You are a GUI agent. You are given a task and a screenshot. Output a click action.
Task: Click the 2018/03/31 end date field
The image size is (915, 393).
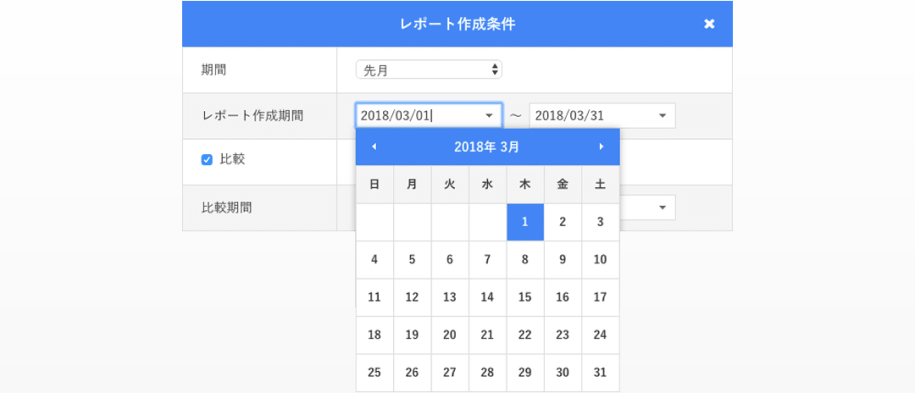(x=602, y=116)
